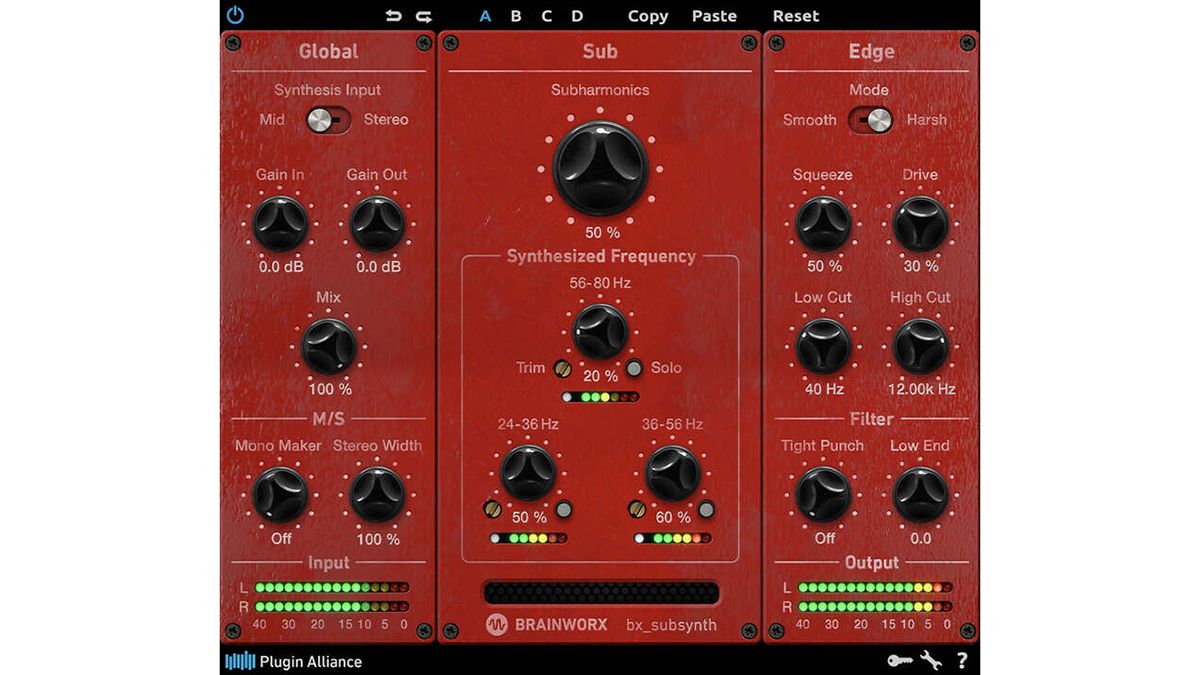Enable Solo on the 56-80 Hz band

coord(633,369)
